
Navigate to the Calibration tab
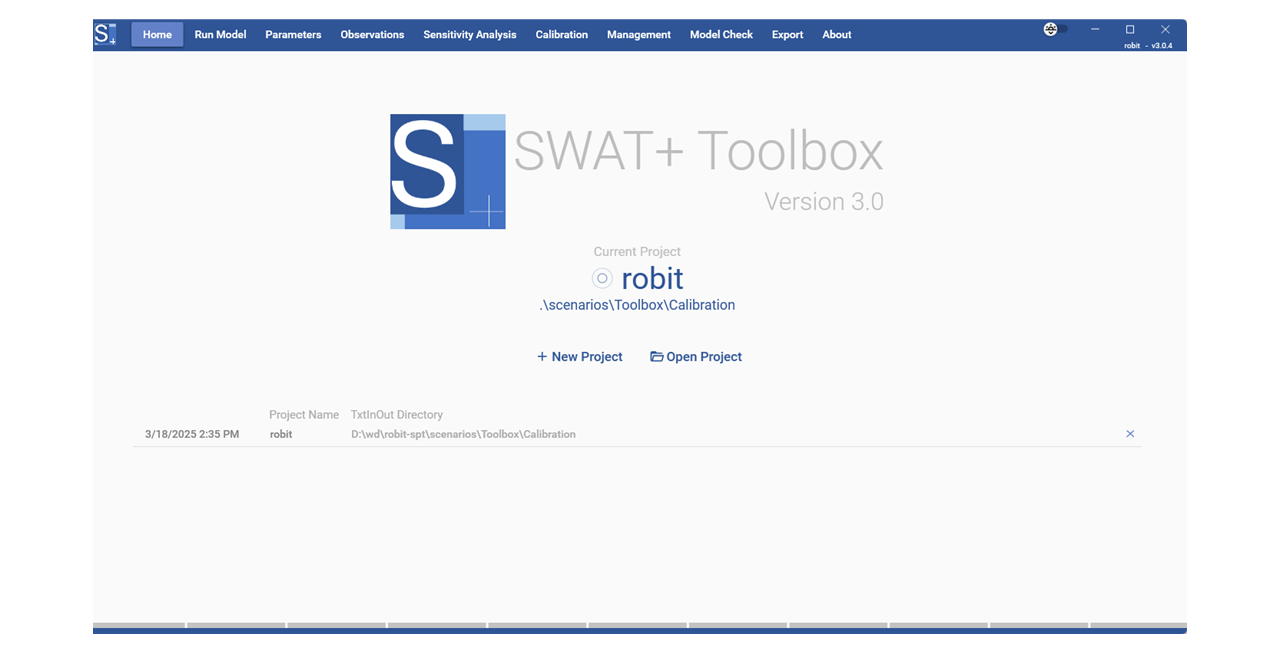[x=561, y=35]
